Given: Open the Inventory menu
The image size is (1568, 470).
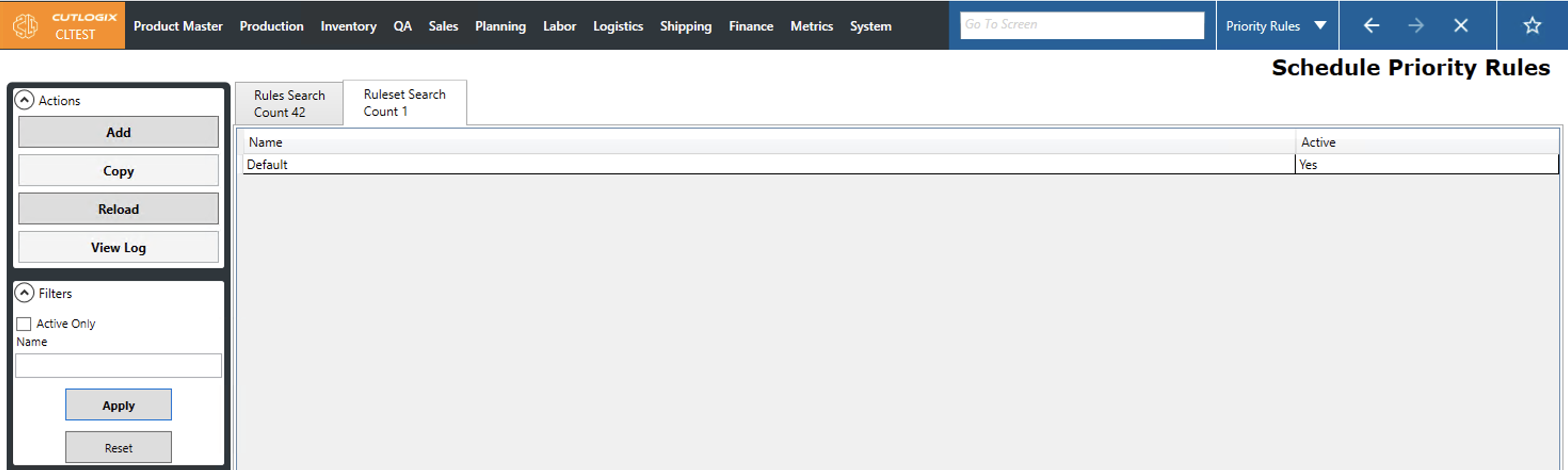Looking at the screenshot, I should coord(348,26).
